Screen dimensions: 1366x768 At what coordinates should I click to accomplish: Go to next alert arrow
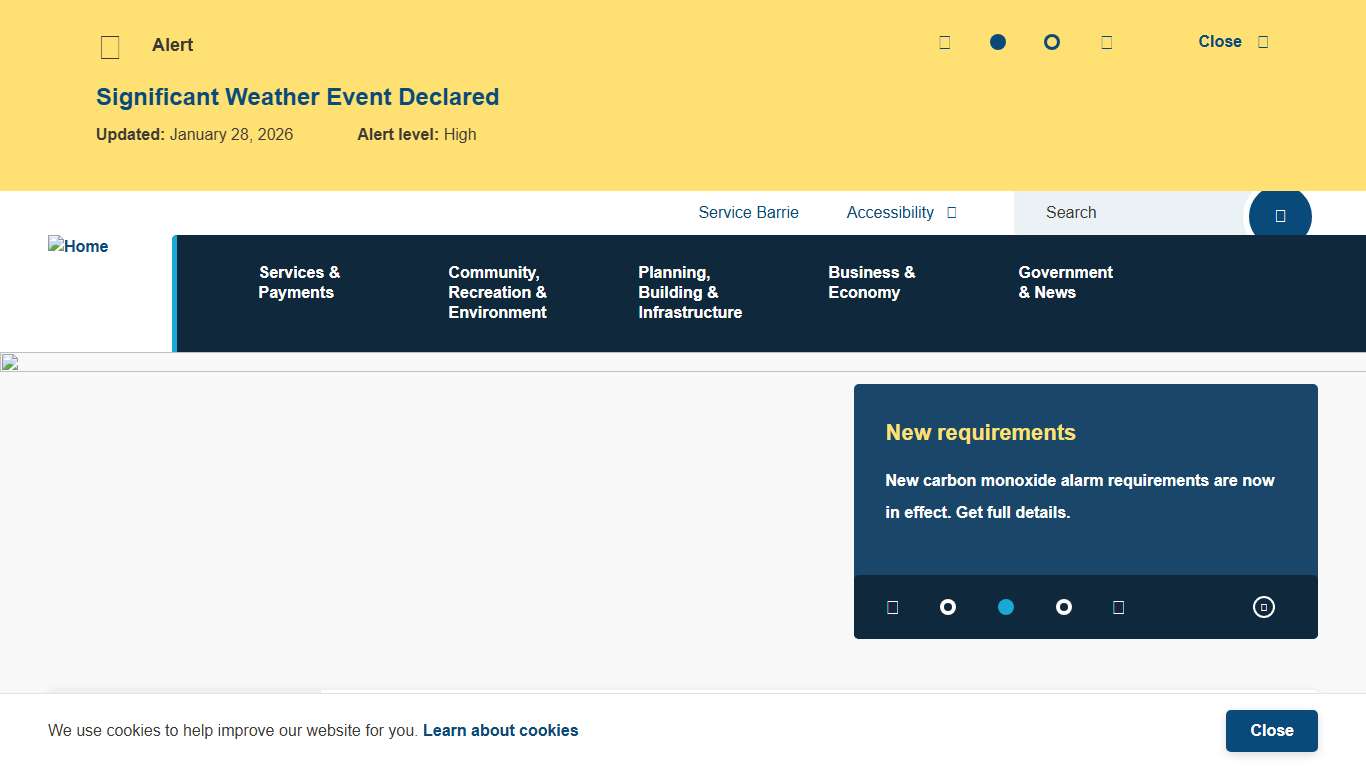(1106, 42)
